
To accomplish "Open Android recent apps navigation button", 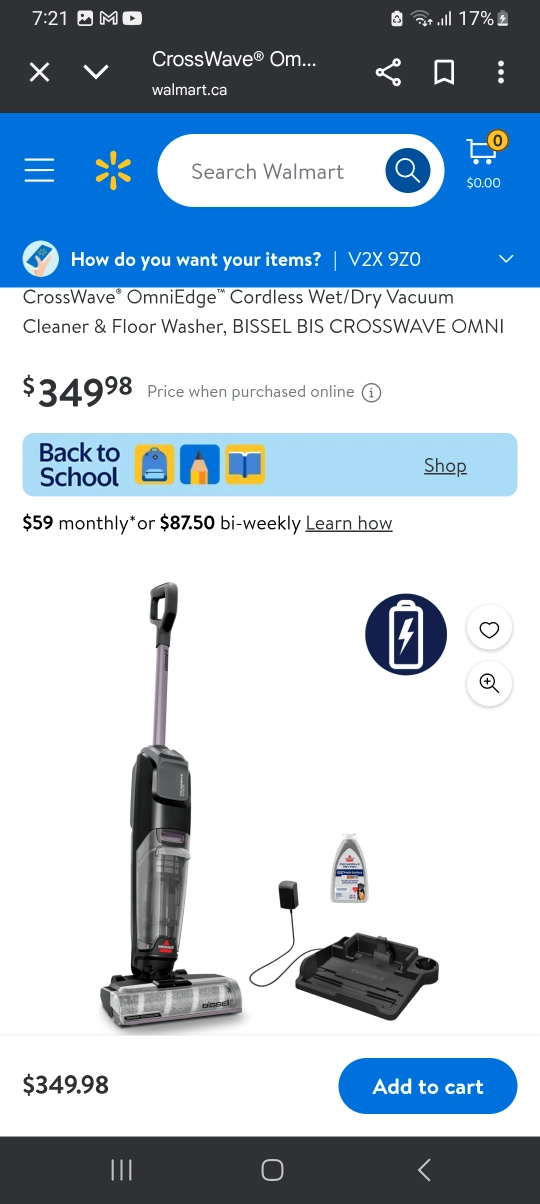I will [x=122, y=1170].
